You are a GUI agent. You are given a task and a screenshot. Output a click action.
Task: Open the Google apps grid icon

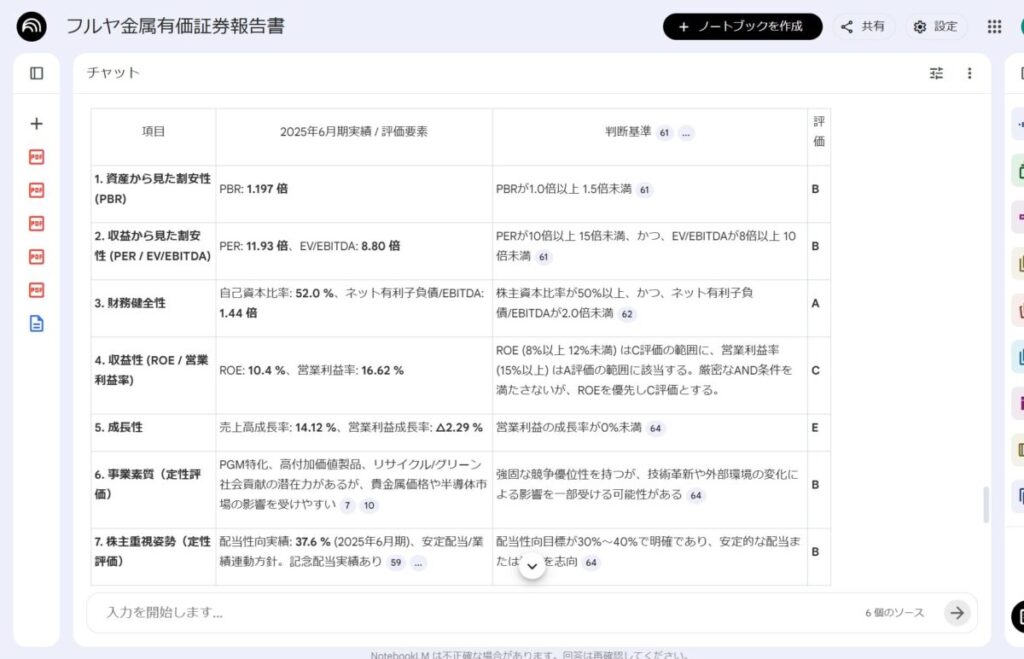(x=994, y=27)
